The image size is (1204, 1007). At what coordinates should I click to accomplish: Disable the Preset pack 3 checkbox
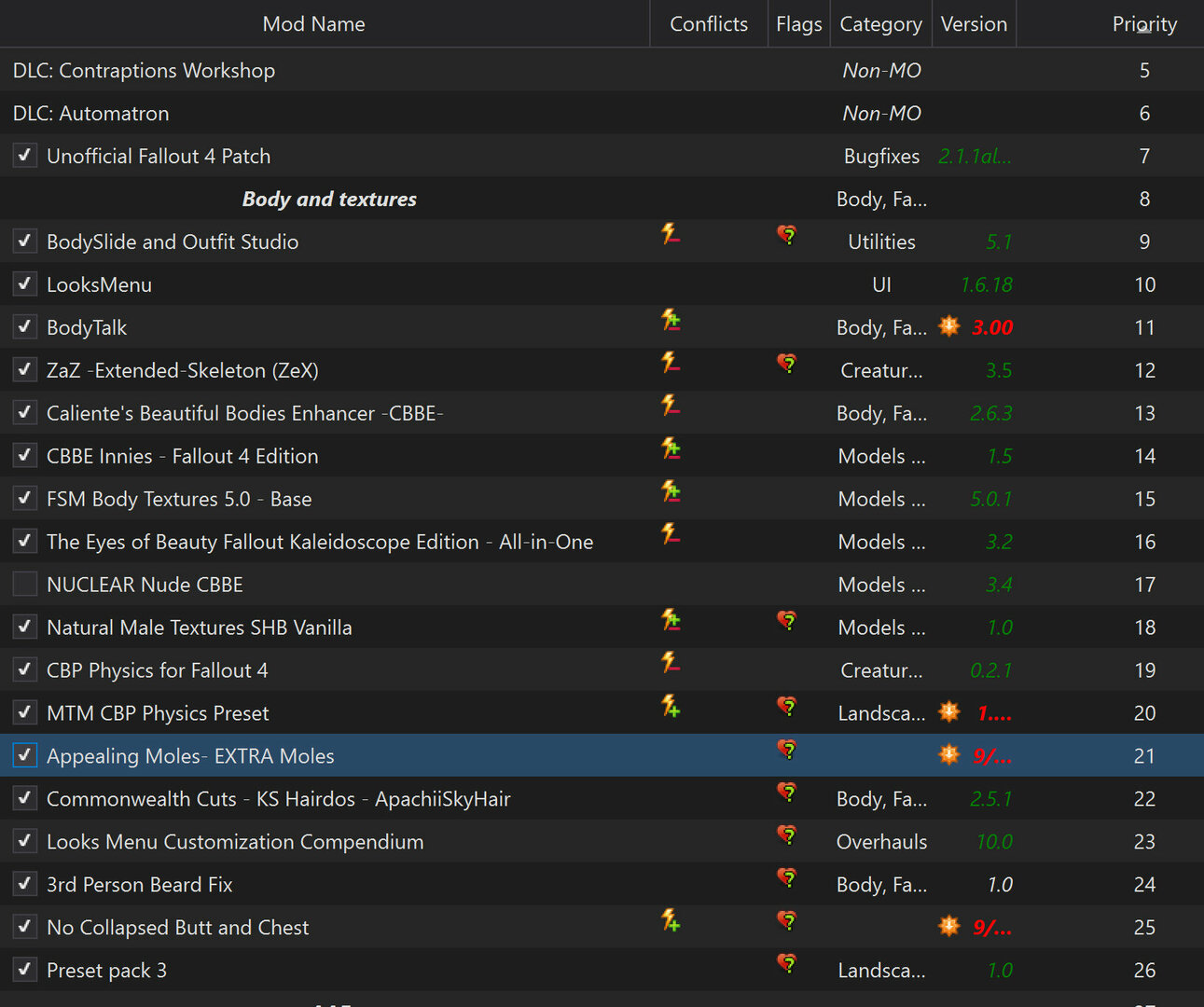coord(25,970)
